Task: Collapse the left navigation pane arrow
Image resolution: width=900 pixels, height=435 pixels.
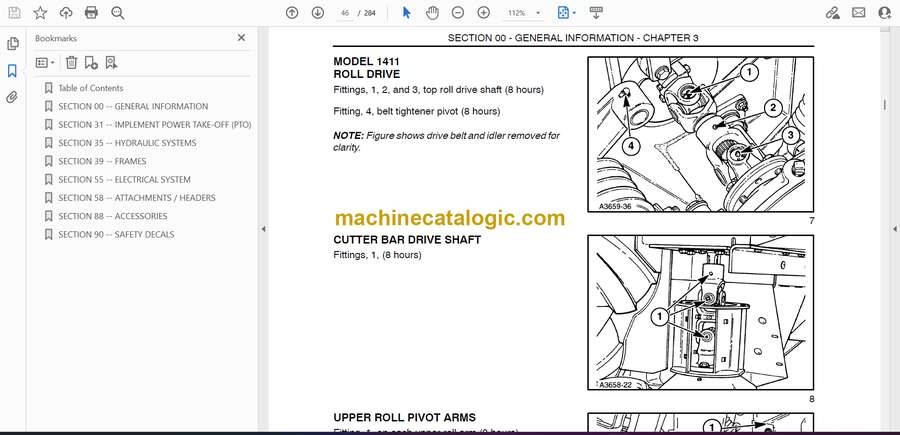Action: (263, 229)
